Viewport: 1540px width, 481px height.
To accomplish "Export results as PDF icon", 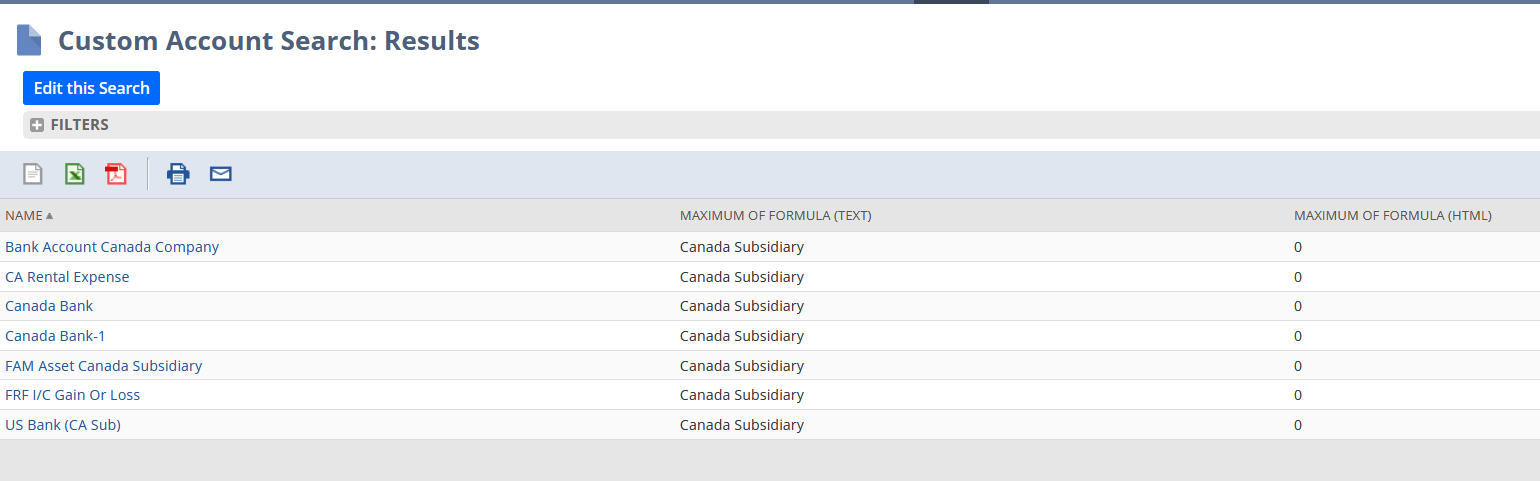I will 116,174.
